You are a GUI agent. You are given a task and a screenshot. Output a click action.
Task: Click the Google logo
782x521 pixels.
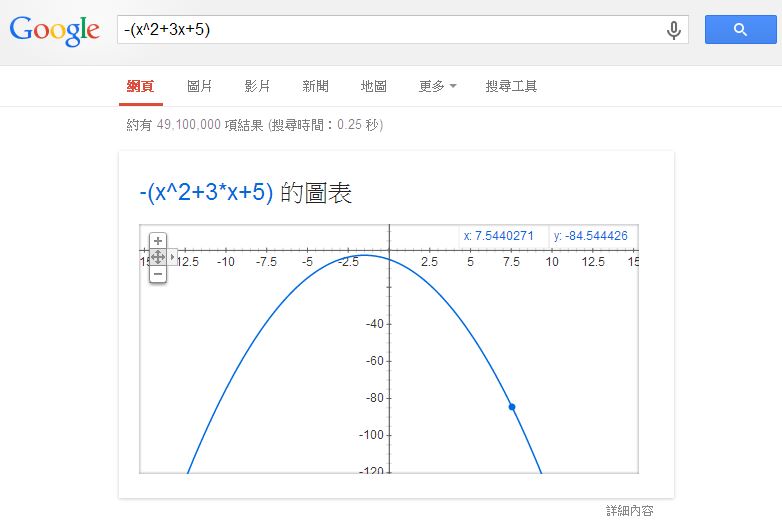(x=55, y=30)
